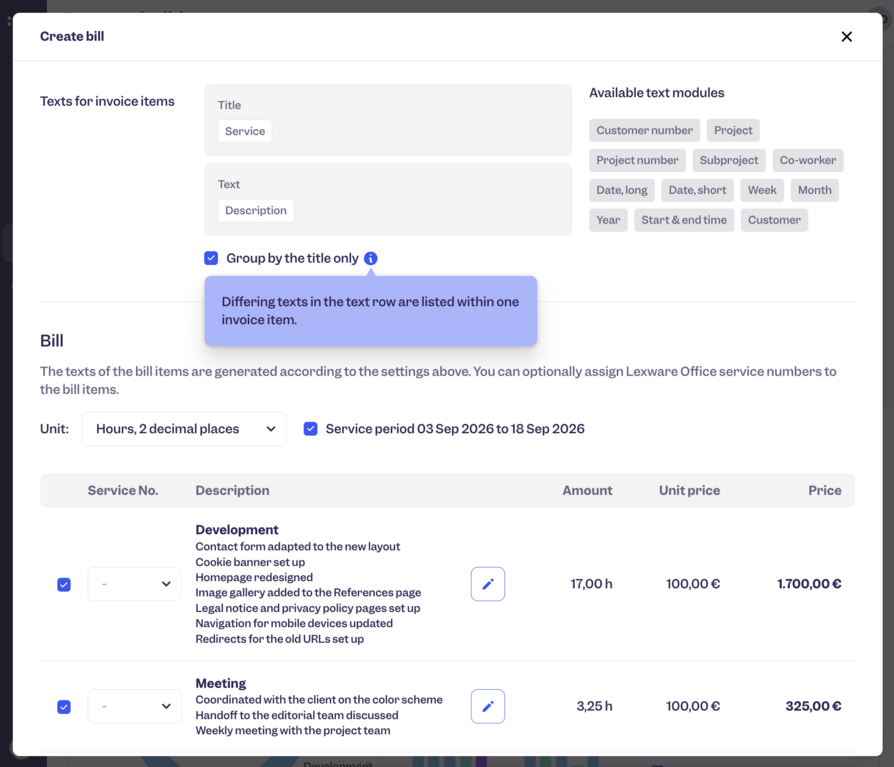
Task: Add the Date, short text module
Action: [x=697, y=190]
